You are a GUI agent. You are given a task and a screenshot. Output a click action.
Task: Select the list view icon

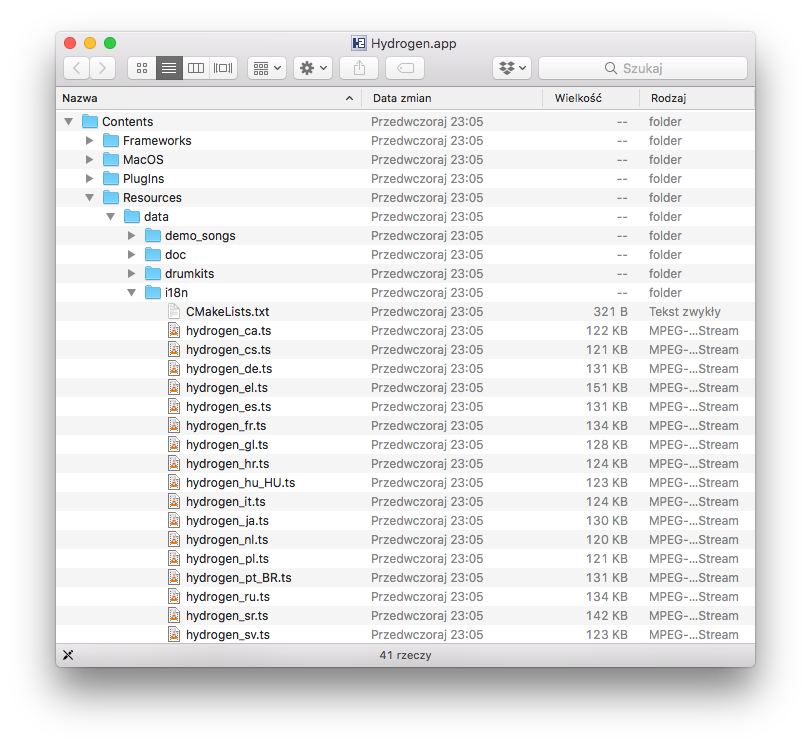point(168,68)
